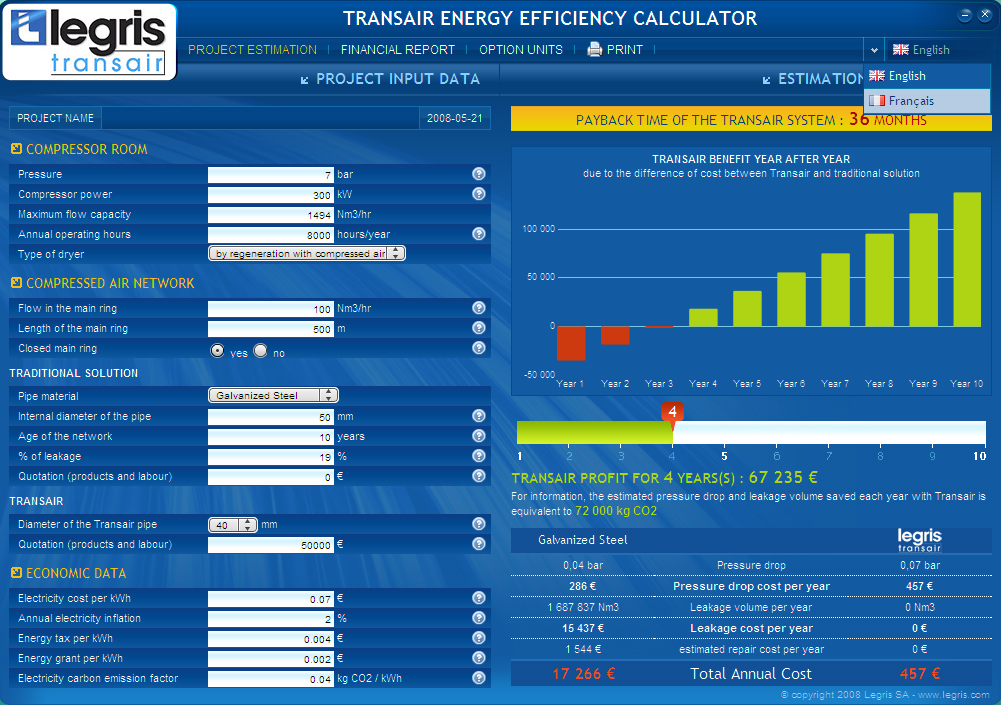Click the Electricity carbon emission factor field
The width and height of the screenshot is (1001, 705).
(x=271, y=679)
